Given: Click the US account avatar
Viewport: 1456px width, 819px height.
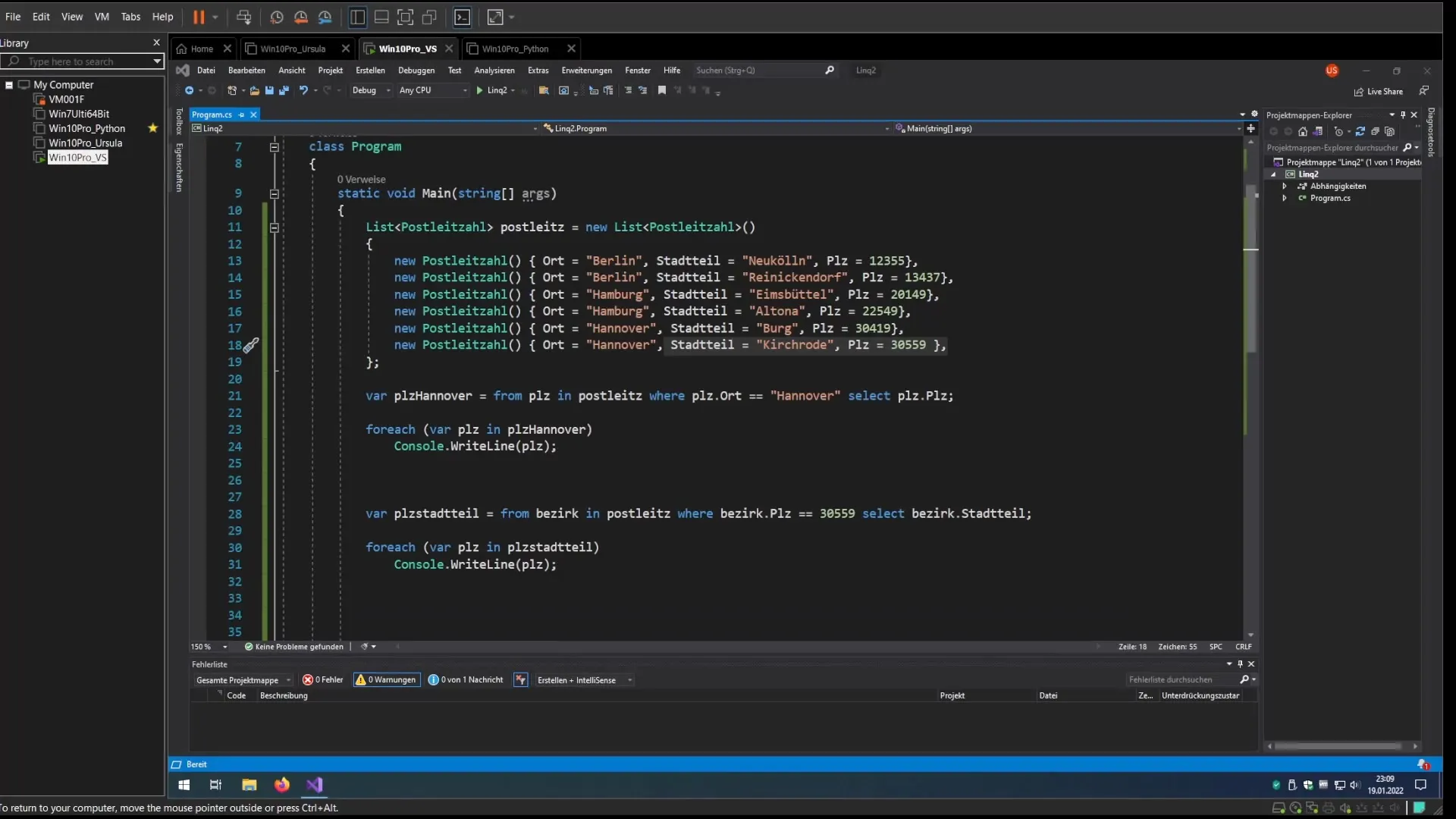Looking at the screenshot, I should click(1332, 71).
